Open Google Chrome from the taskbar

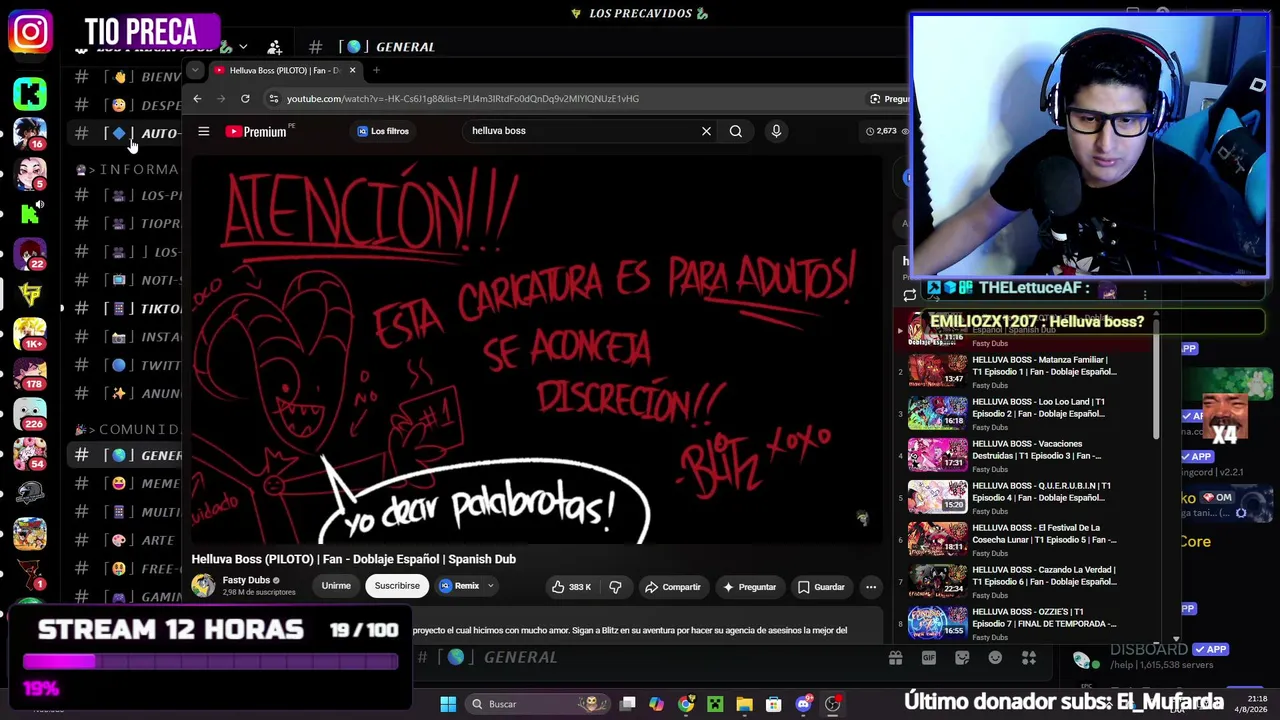[686, 704]
